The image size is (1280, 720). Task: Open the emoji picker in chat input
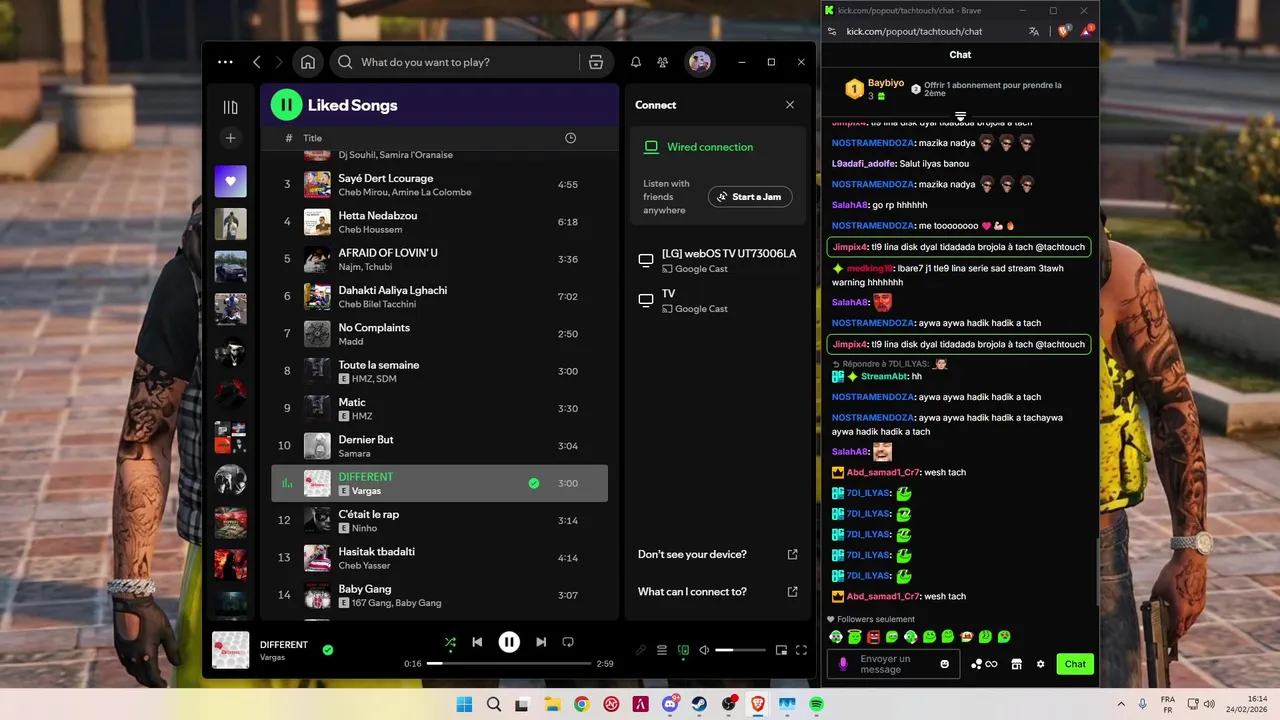(945, 664)
